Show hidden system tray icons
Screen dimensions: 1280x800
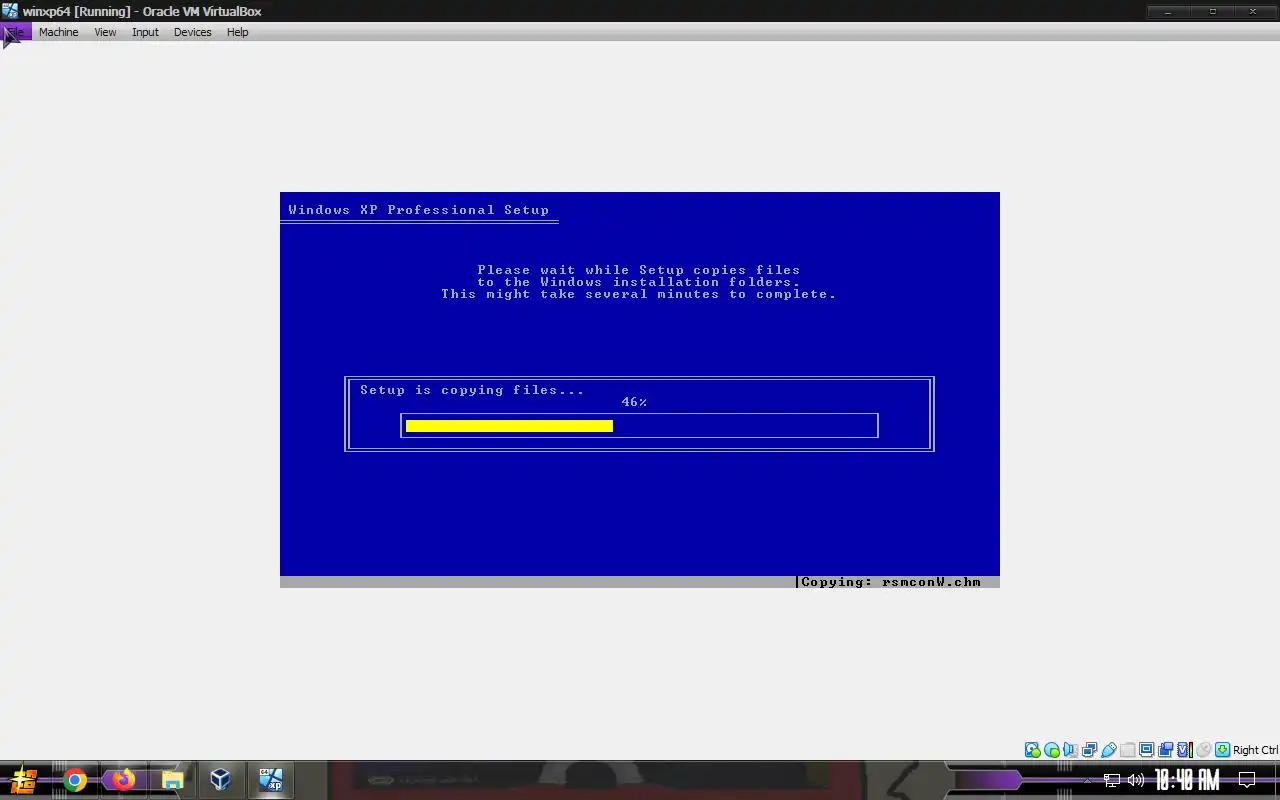(1088, 780)
